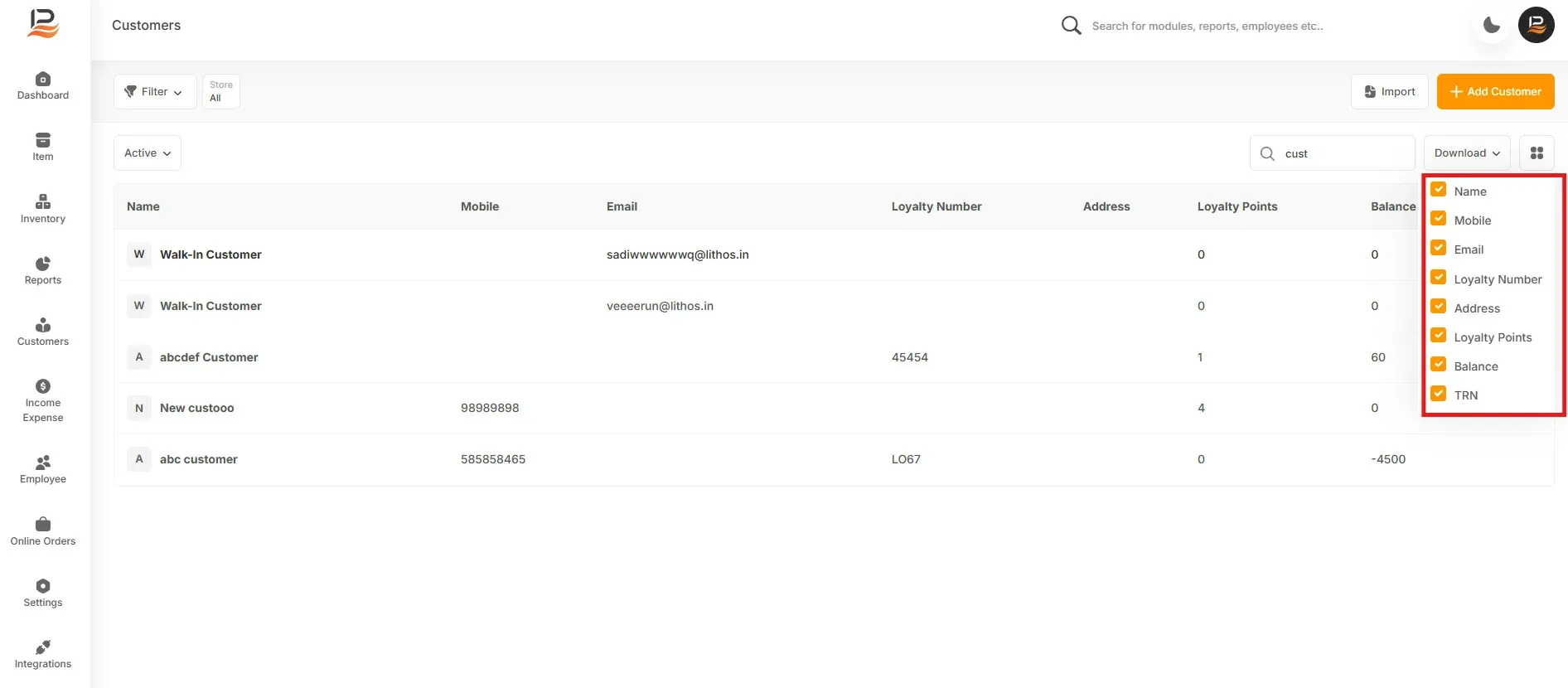Click the Name column header

(x=143, y=206)
